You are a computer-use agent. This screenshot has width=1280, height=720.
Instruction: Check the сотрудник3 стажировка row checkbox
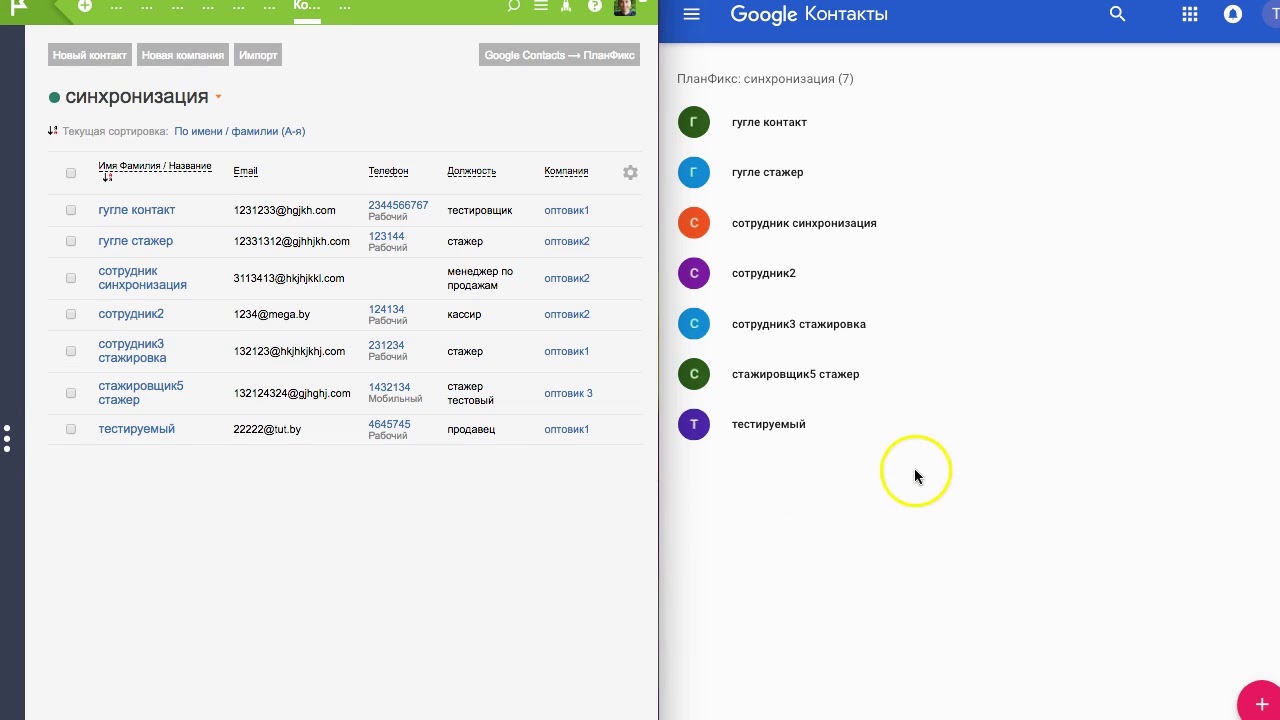click(71, 351)
